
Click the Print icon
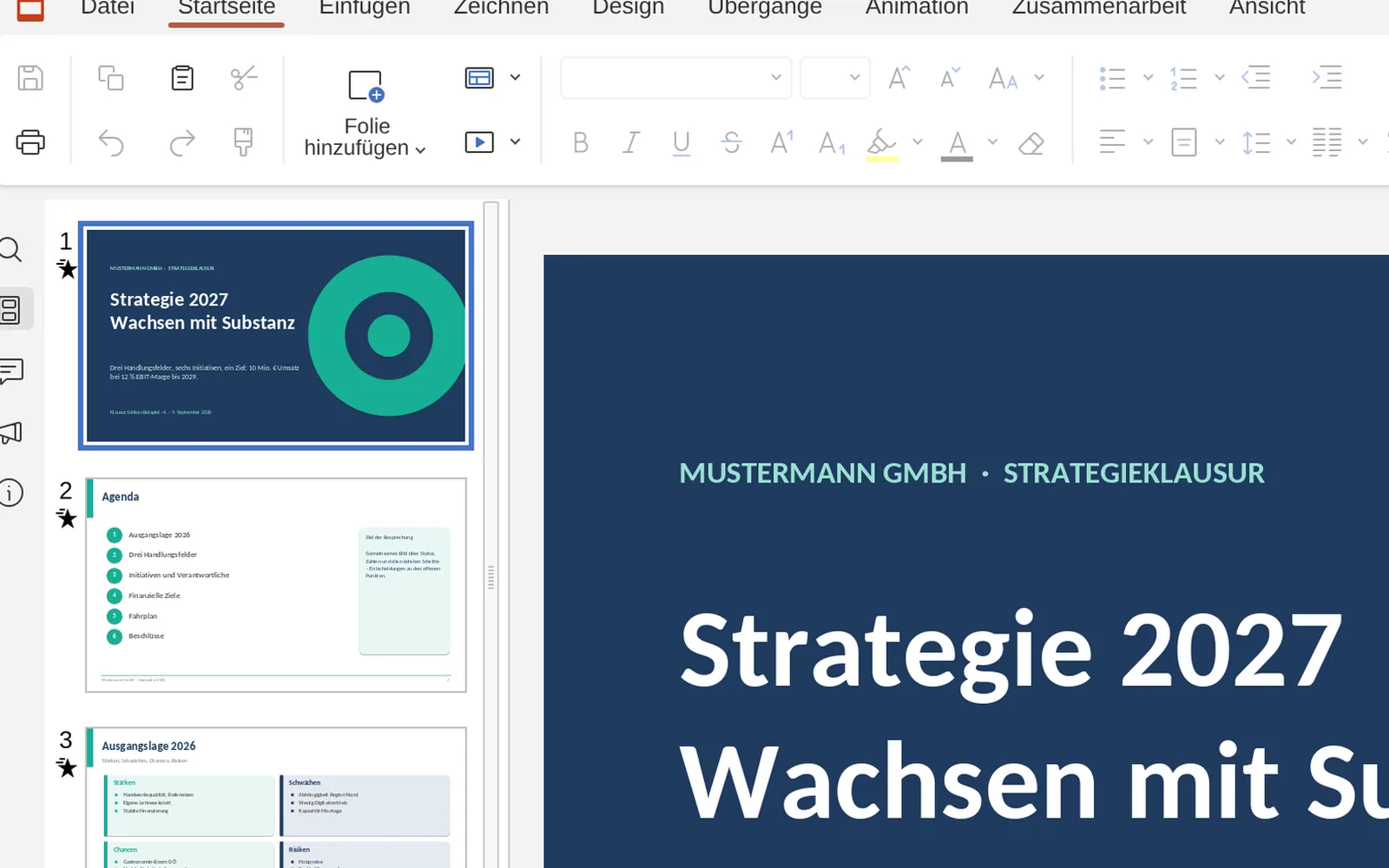[30, 141]
